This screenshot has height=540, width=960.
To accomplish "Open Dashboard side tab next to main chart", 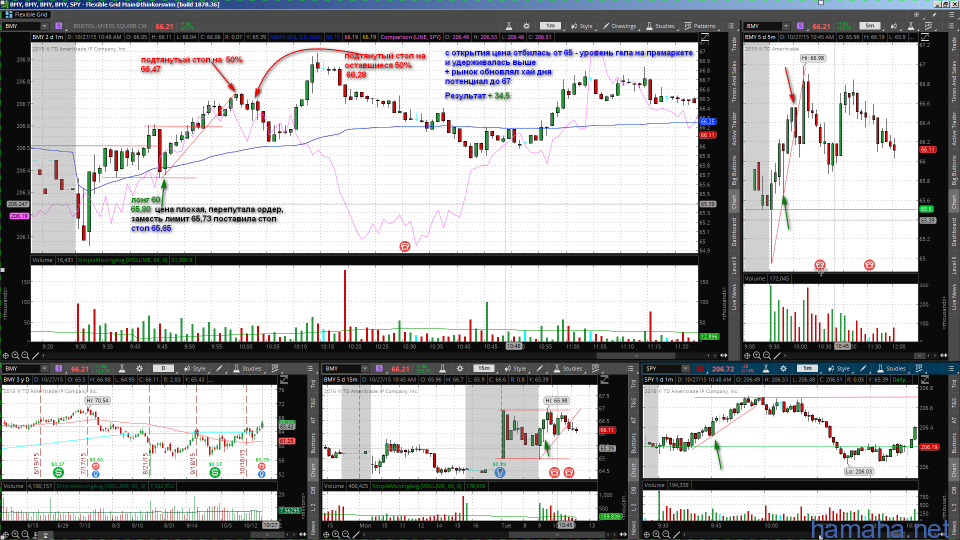I will click(734, 231).
